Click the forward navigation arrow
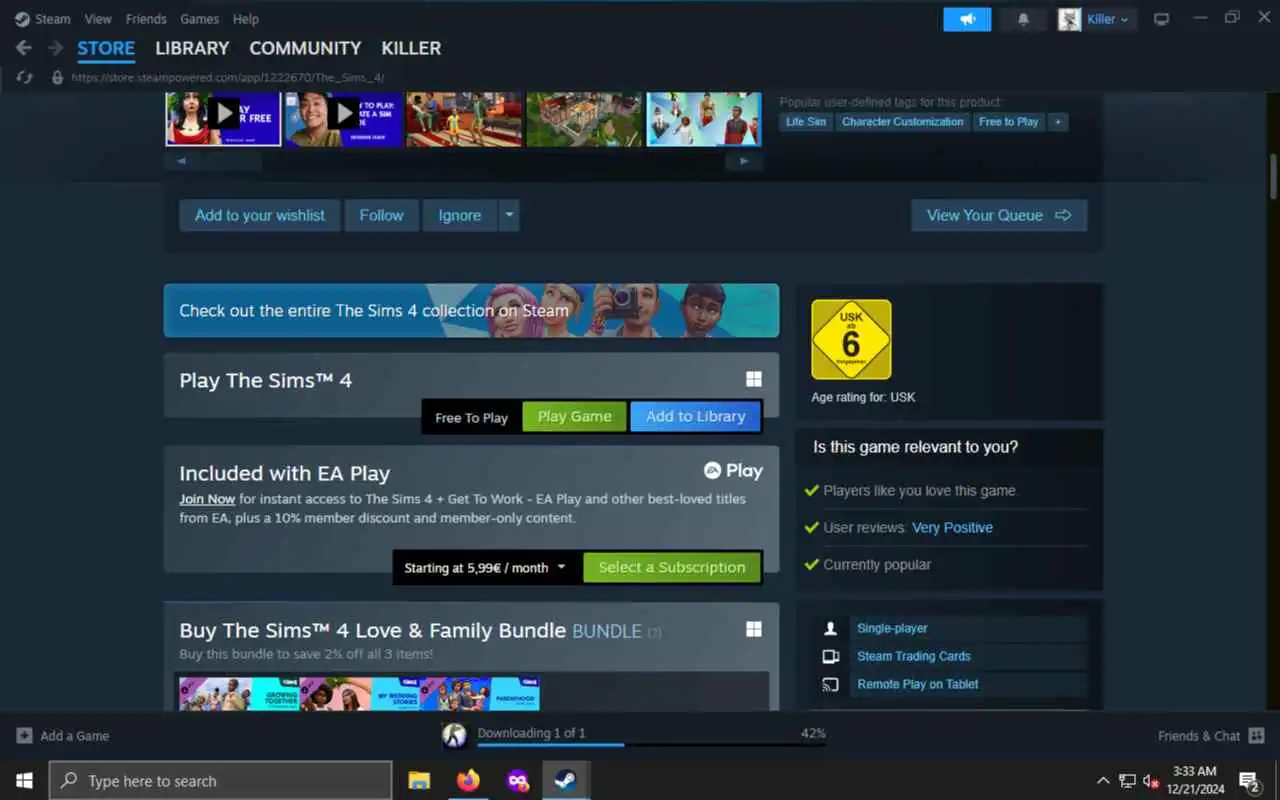 (x=56, y=48)
